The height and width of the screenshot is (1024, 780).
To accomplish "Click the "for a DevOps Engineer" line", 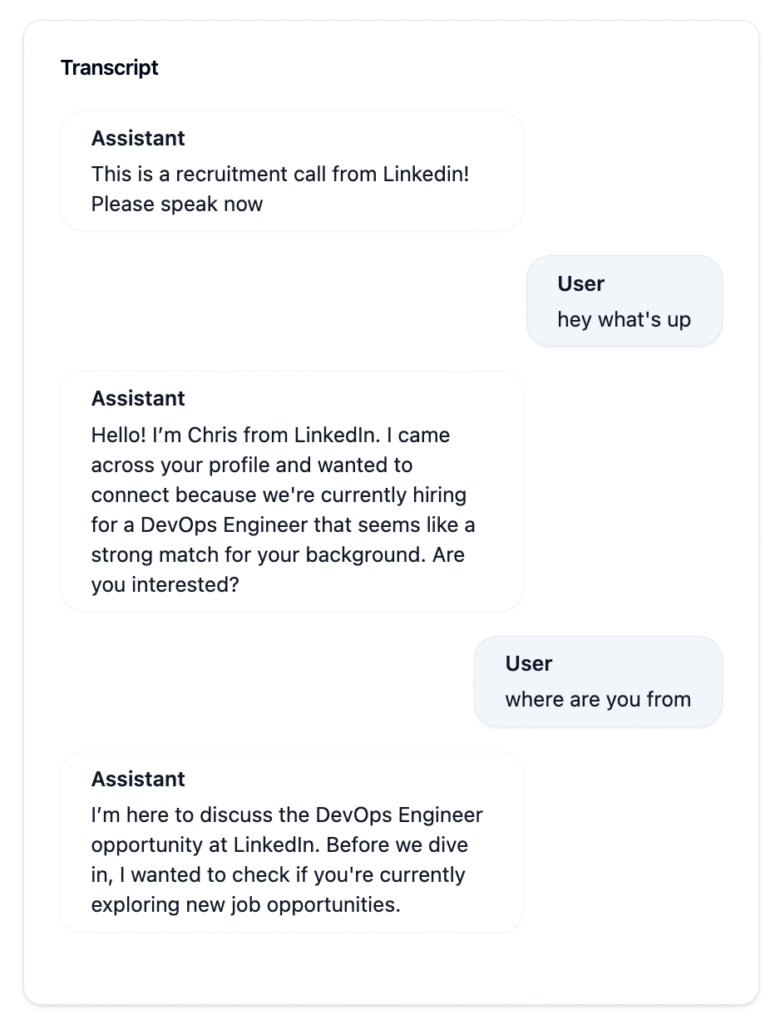I will 283,524.
